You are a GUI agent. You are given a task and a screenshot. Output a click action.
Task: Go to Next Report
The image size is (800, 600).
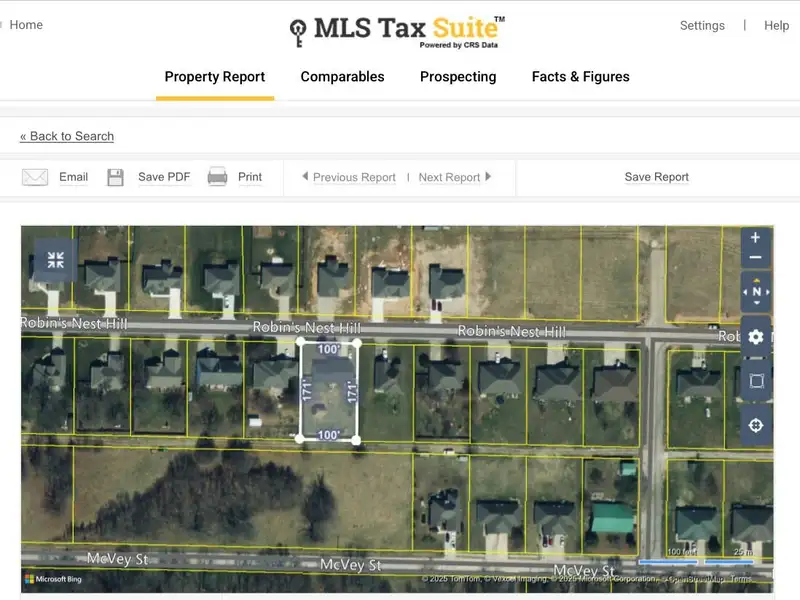[x=450, y=177]
